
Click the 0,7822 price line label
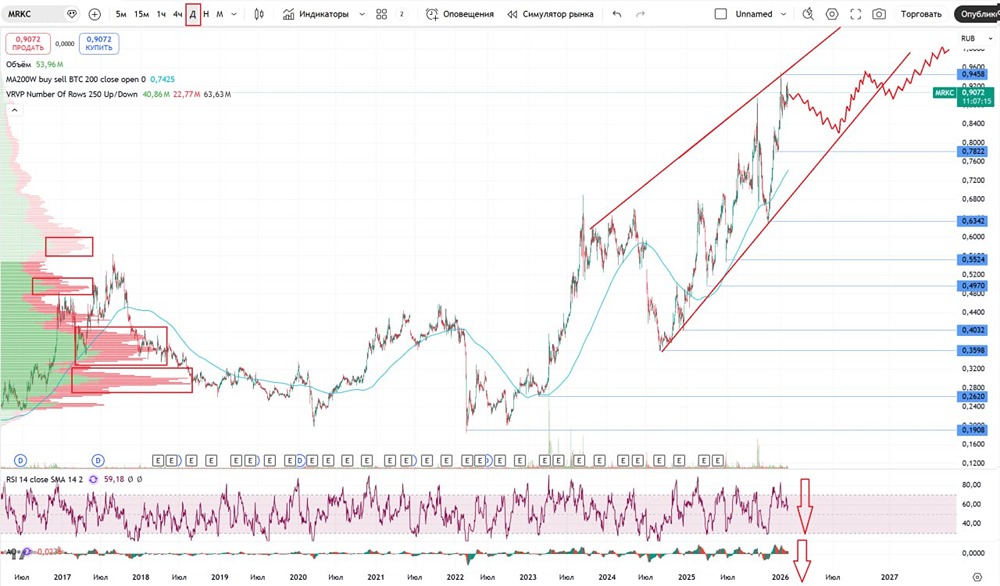(x=973, y=151)
